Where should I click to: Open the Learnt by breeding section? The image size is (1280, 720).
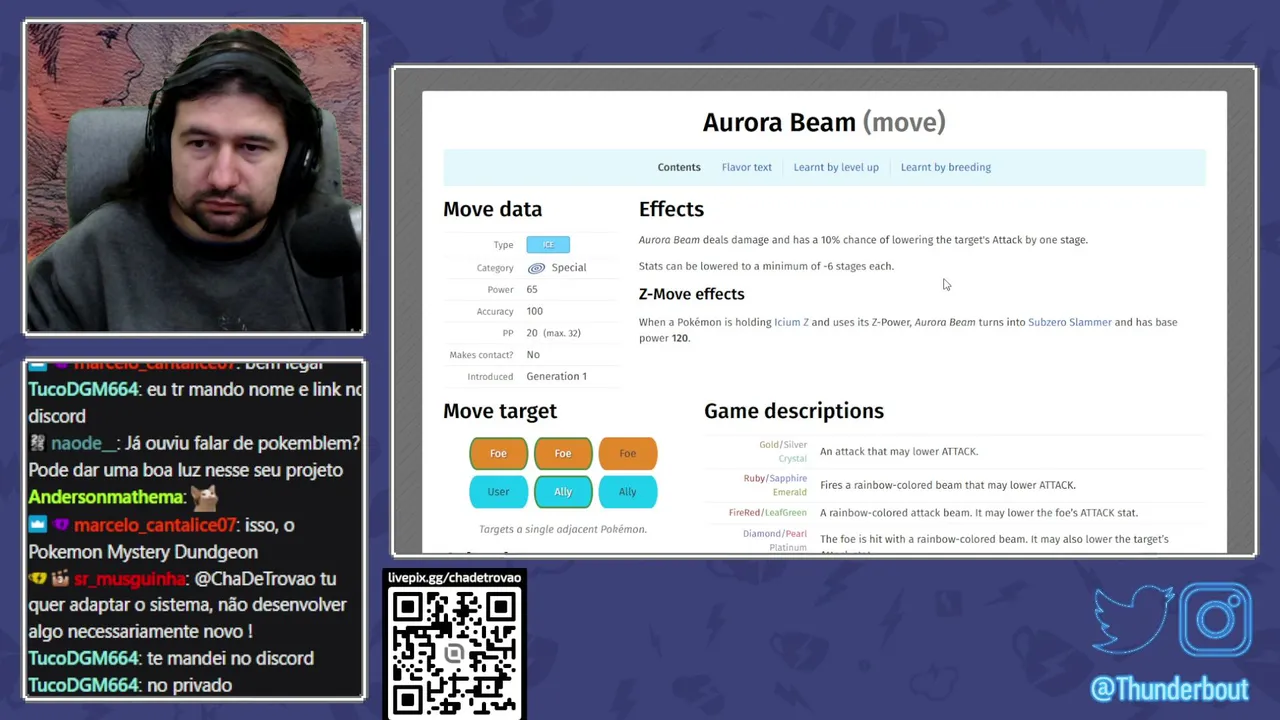pyautogui.click(x=946, y=167)
